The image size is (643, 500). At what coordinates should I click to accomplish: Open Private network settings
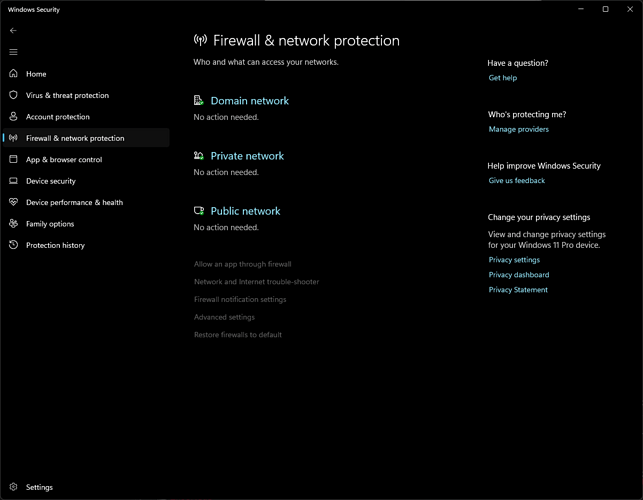point(247,156)
